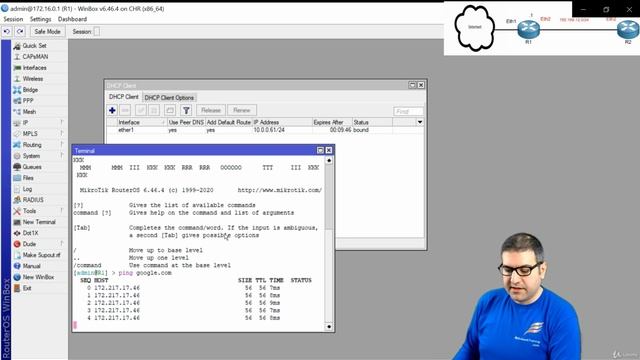Click the redo arrow icon in the toolbar
The image size is (640, 360).
(20, 31)
